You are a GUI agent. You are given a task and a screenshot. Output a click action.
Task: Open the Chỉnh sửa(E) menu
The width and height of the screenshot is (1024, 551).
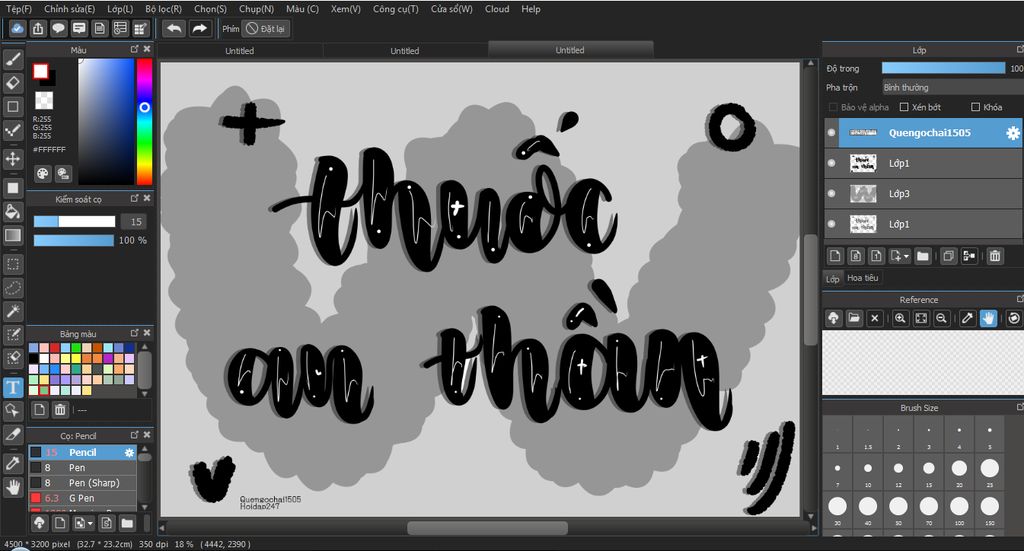[x=69, y=9]
